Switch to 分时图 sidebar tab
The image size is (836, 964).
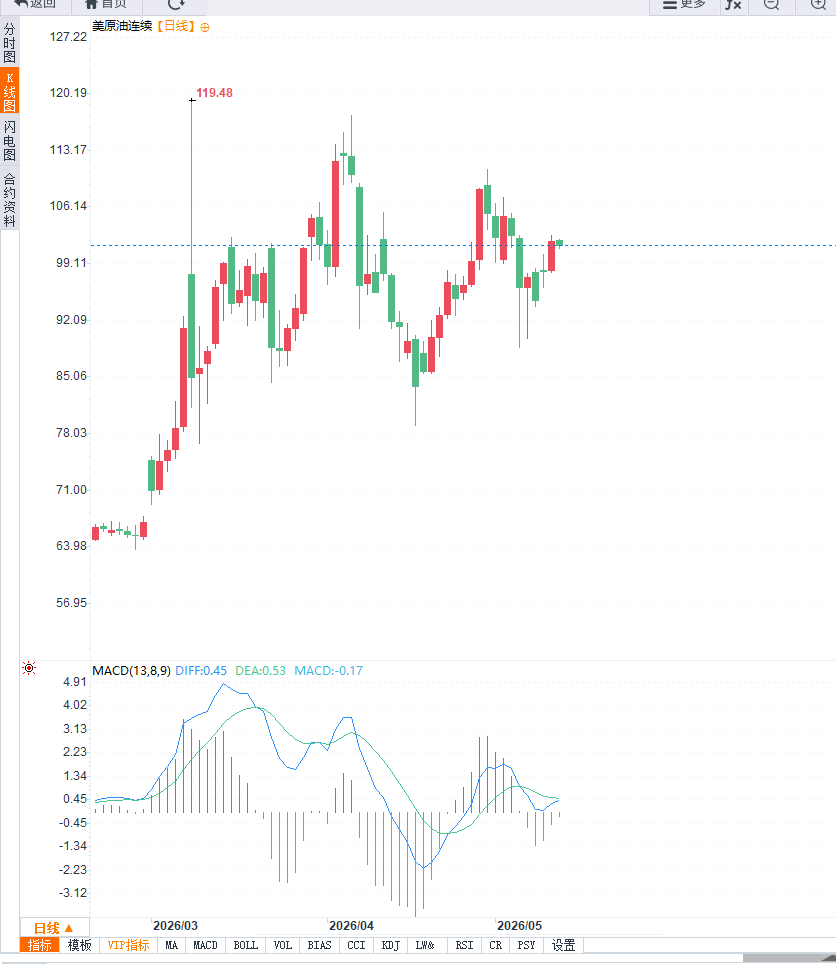click(x=9, y=43)
